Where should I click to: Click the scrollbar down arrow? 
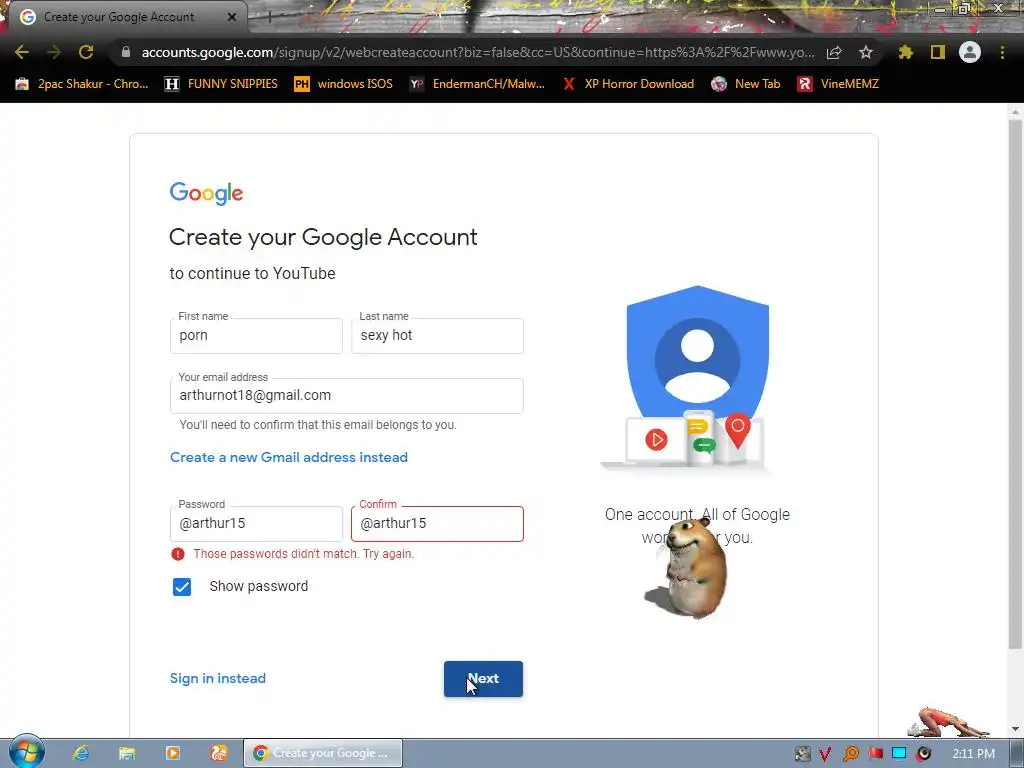1015,728
